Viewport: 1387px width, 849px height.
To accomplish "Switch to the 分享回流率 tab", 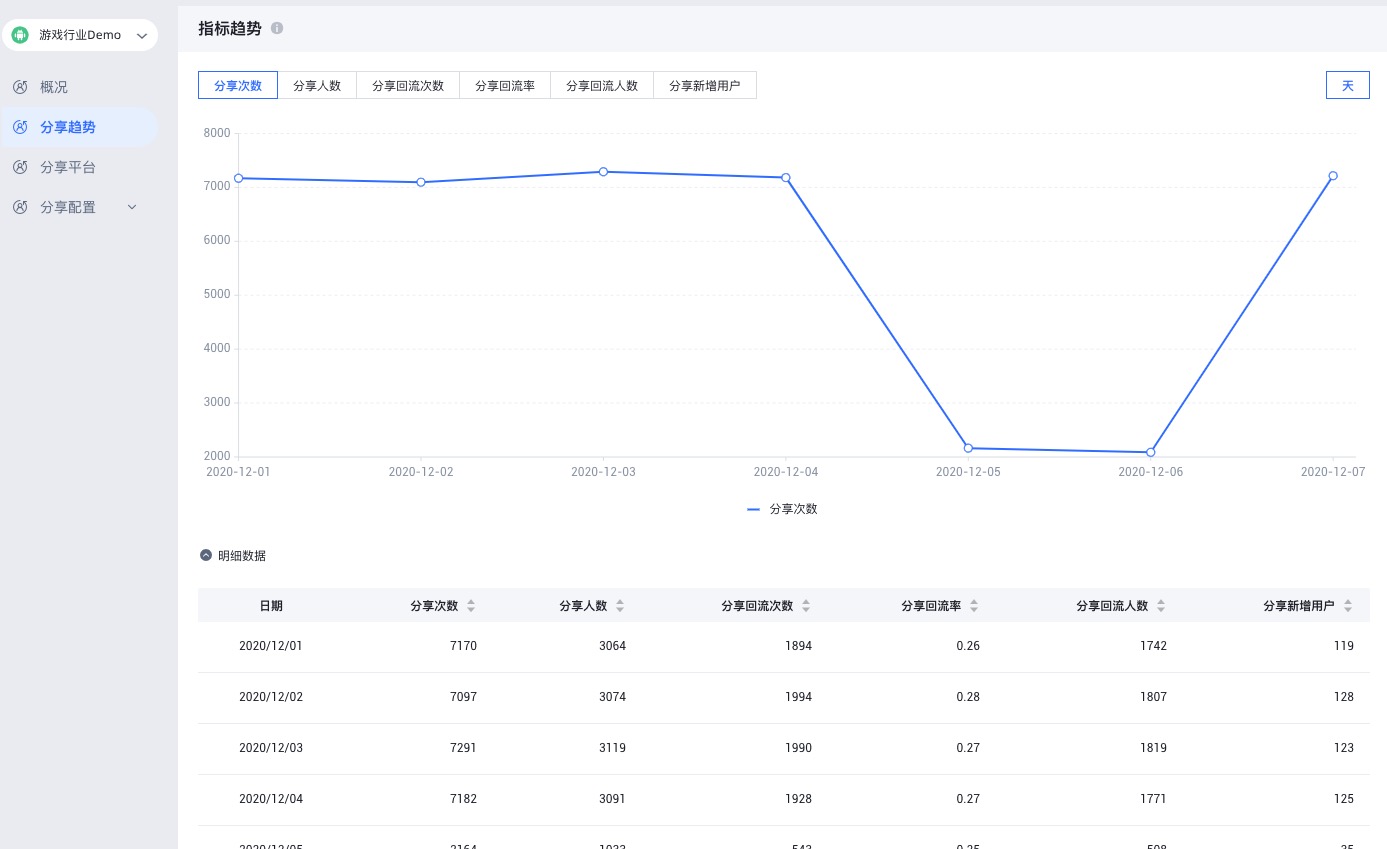I will (505, 86).
